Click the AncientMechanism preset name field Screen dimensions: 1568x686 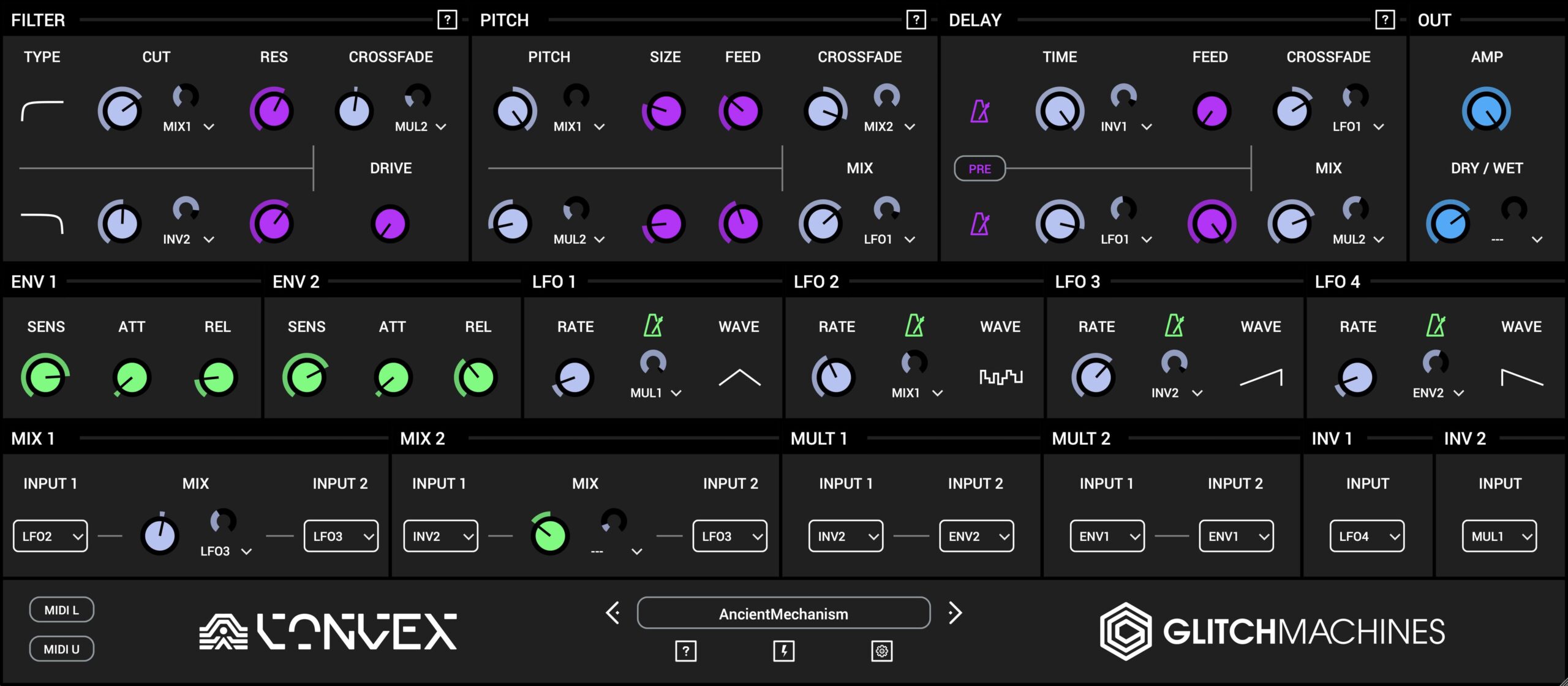784,613
